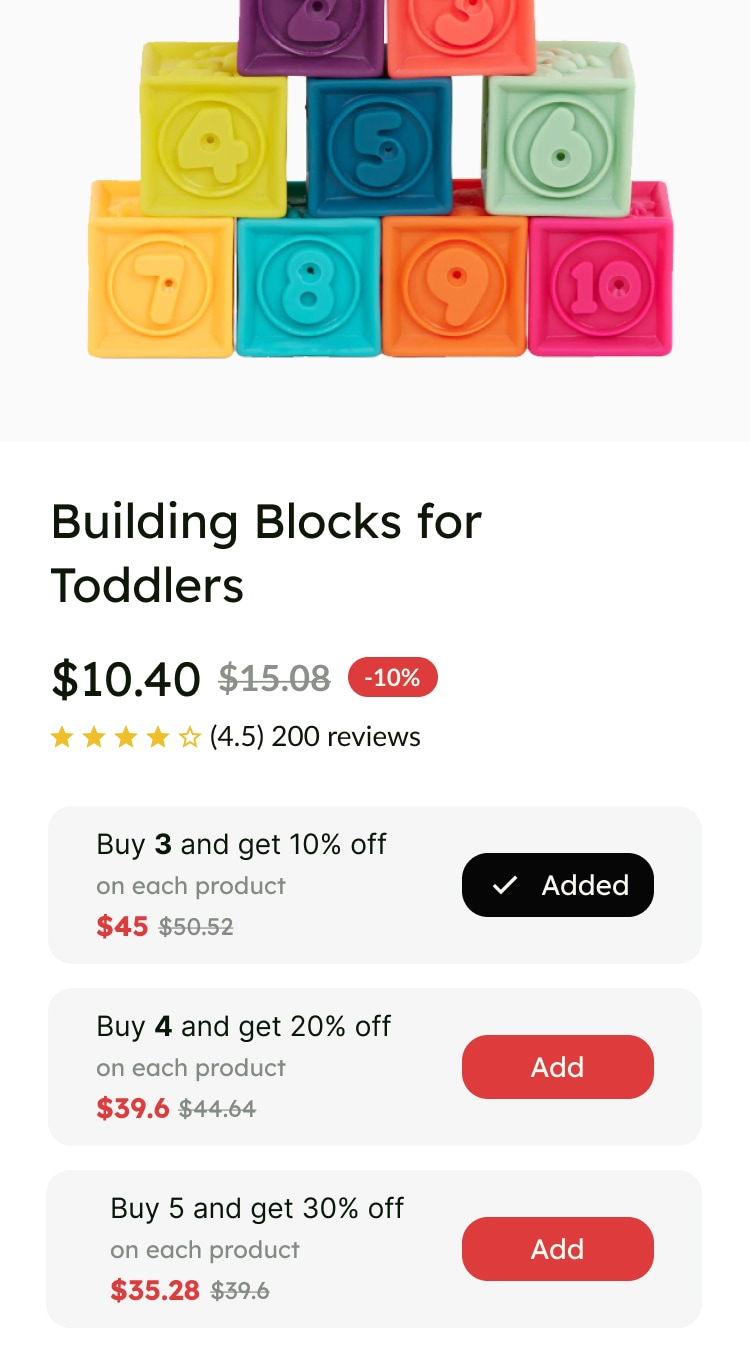Click the fourth gold rating star
Screen dimensions: 750x1370
(158, 738)
